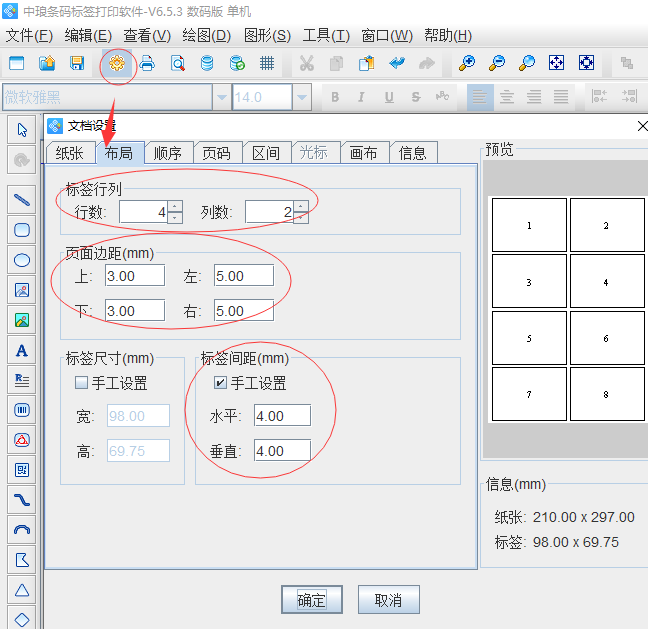Select the text tool (A icon)

pyautogui.click(x=21, y=350)
